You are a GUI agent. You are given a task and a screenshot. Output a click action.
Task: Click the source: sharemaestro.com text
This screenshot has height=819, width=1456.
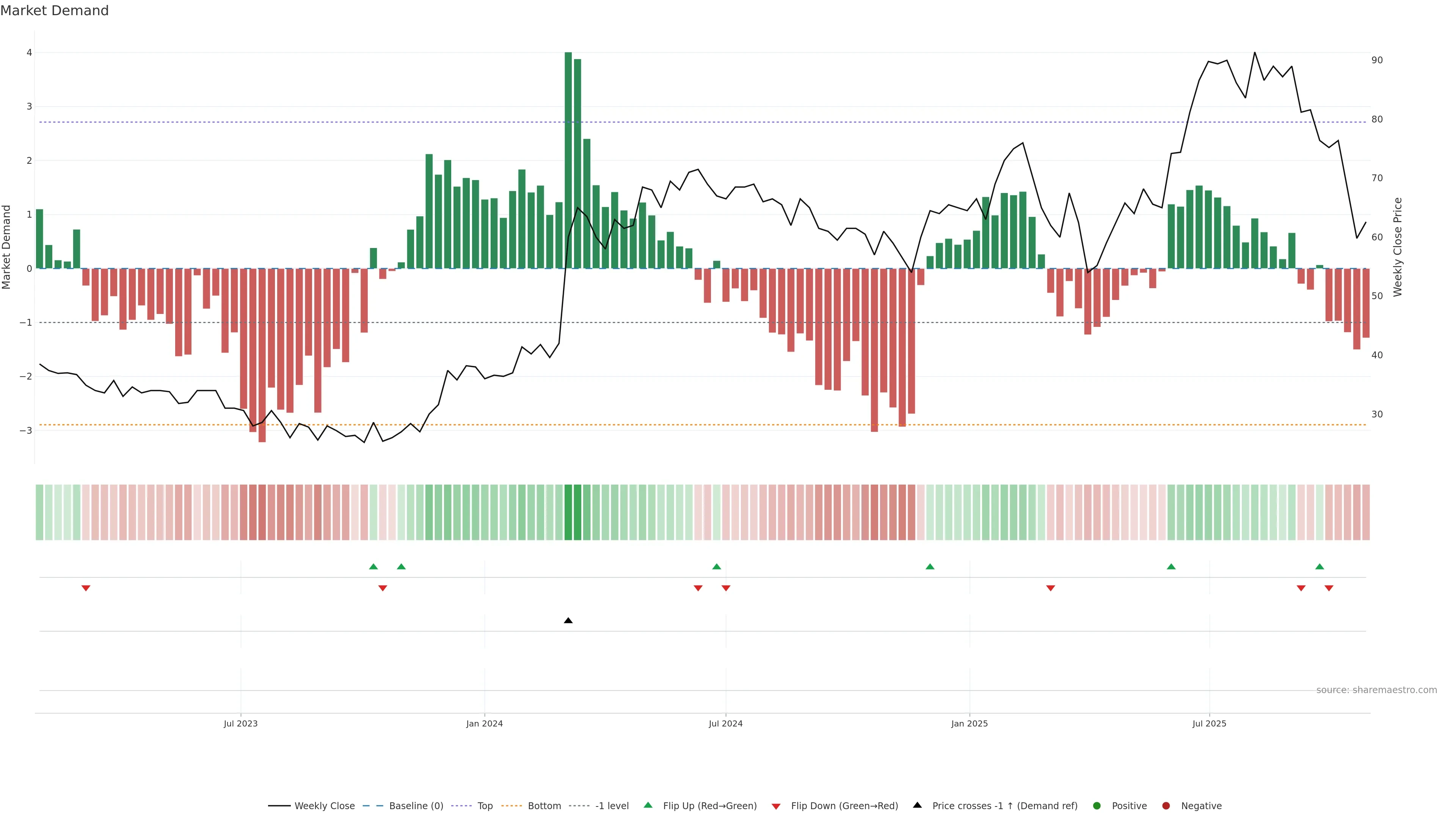pyautogui.click(x=1376, y=690)
